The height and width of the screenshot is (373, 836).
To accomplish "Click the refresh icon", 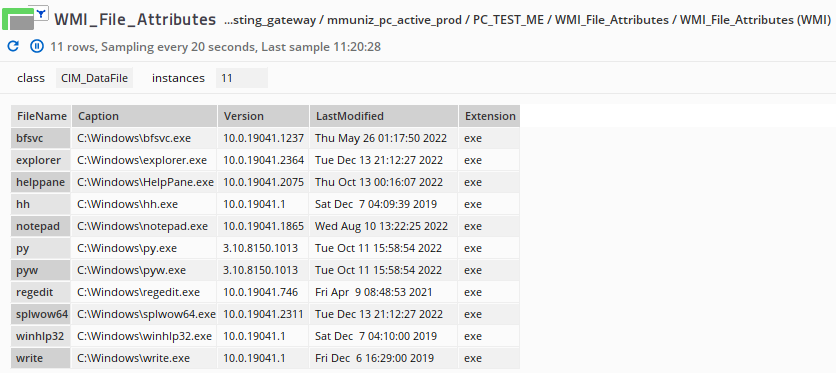I will (x=13, y=46).
